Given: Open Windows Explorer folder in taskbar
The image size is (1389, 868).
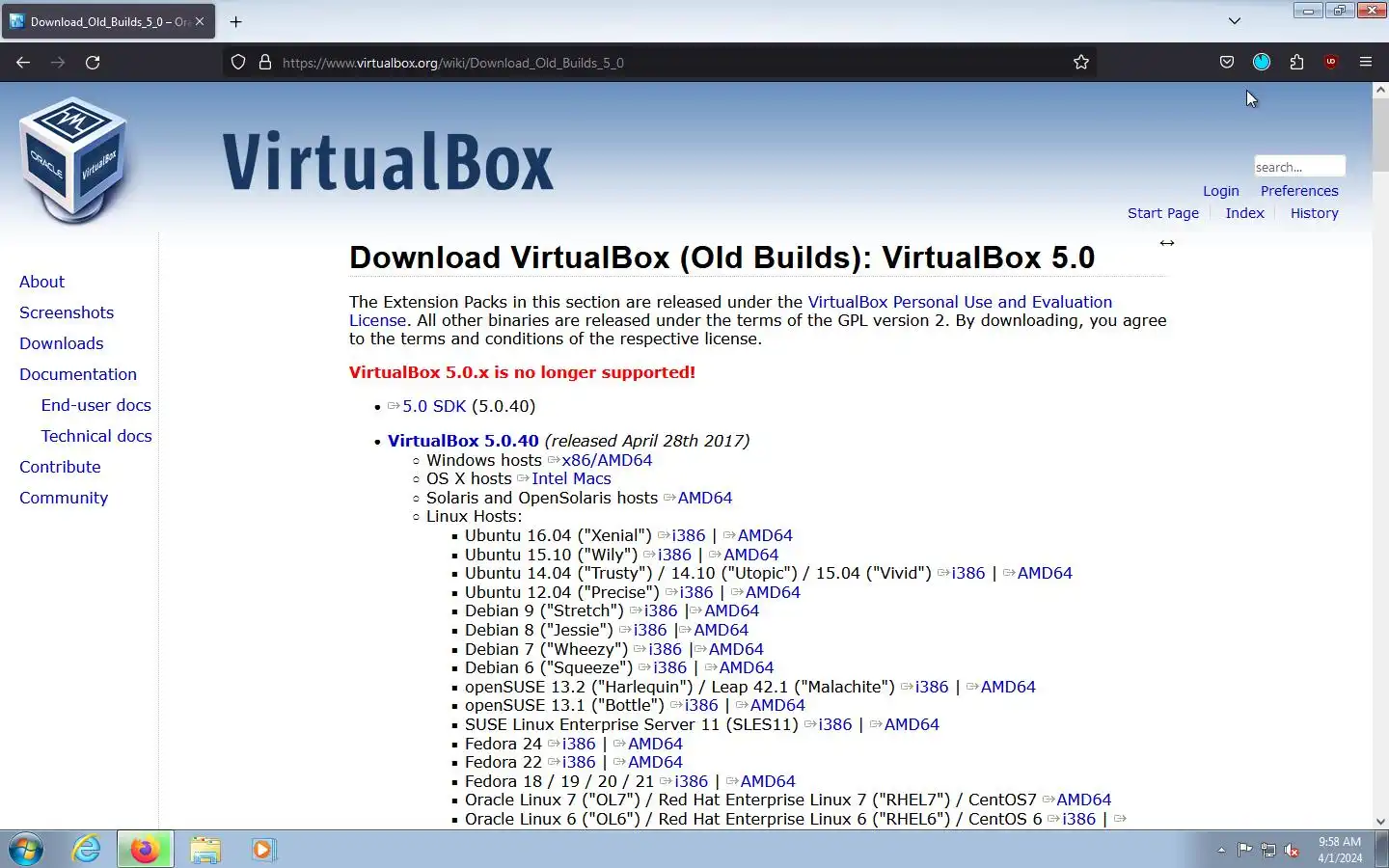Looking at the screenshot, I should click(204, 850).
